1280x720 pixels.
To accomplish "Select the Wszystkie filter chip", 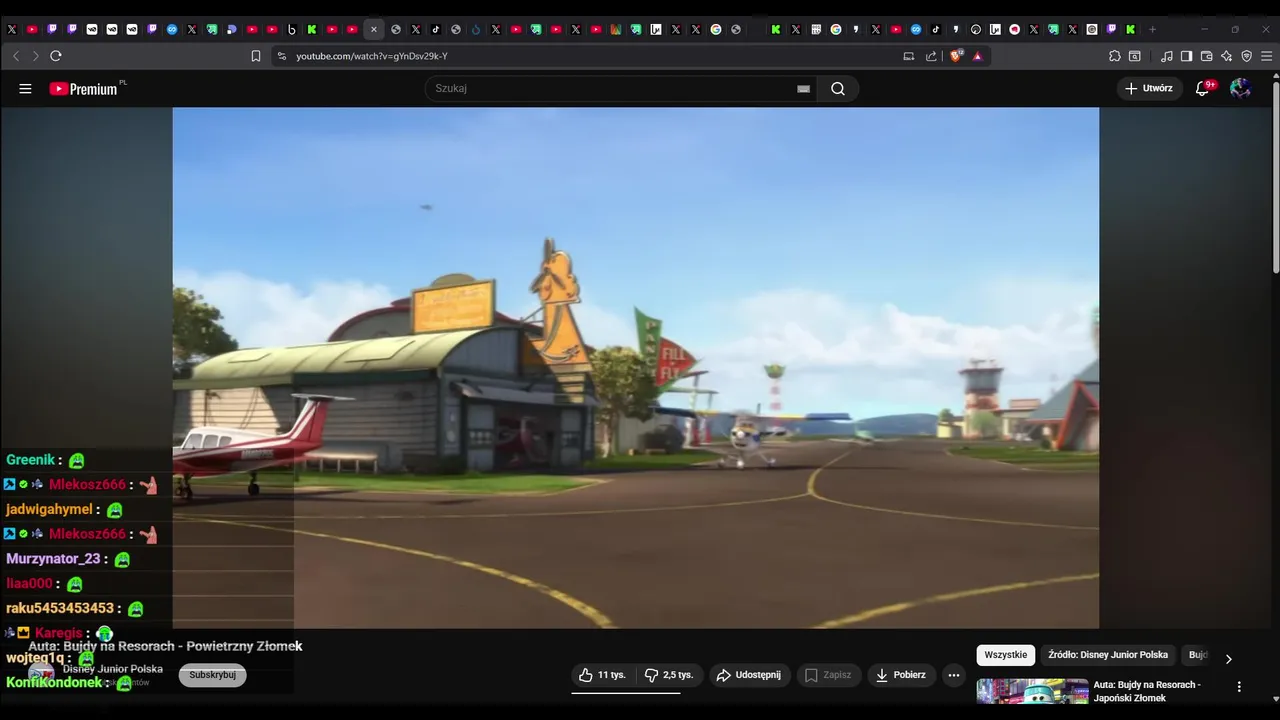I will pos(1005,655).
